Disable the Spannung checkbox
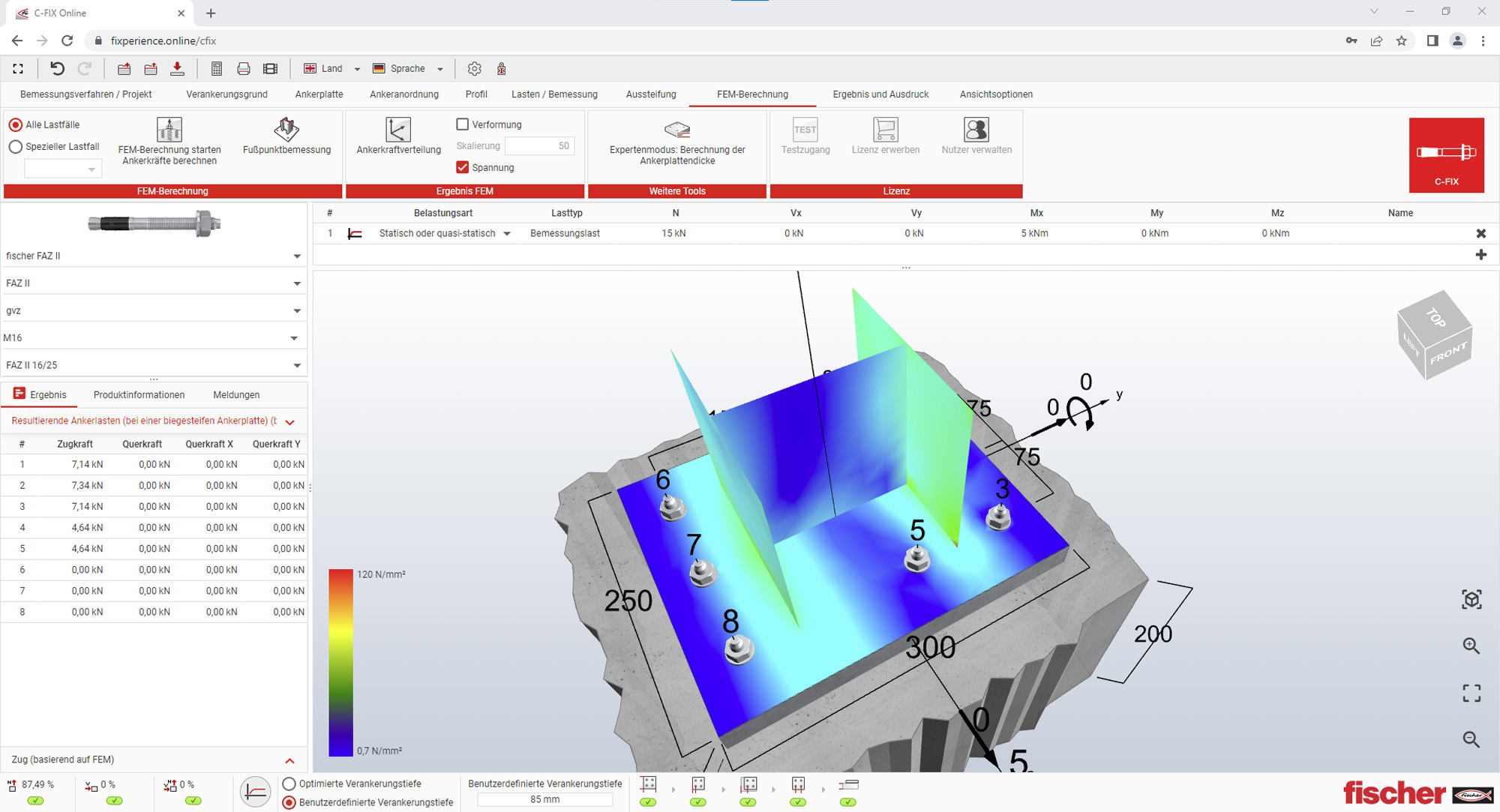1500x812 pixels. pos(463,167)
